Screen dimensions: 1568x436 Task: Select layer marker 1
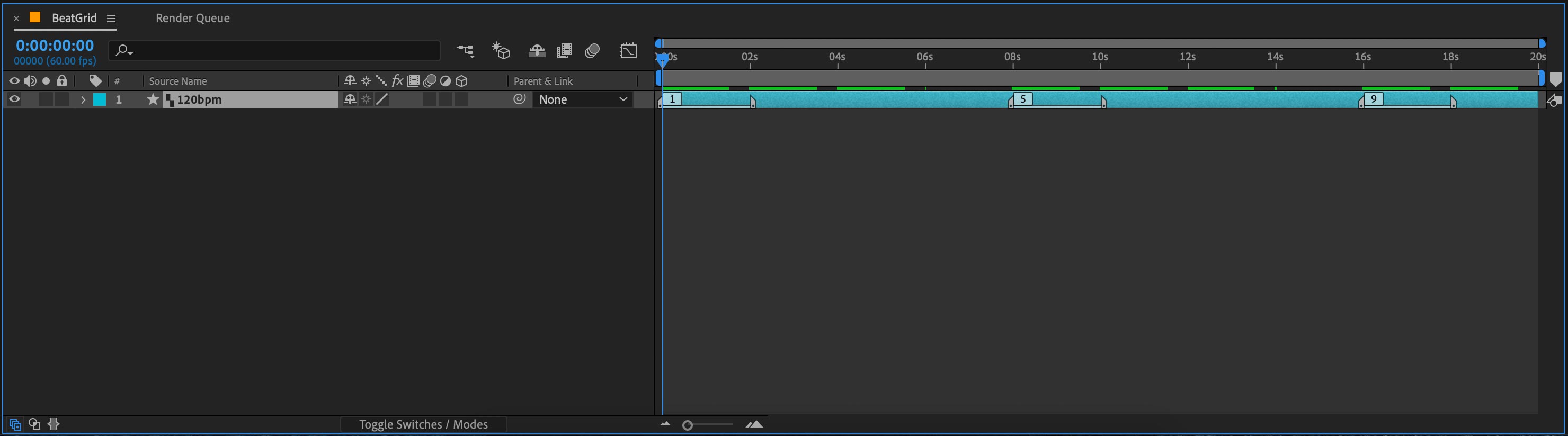(672, 99)
